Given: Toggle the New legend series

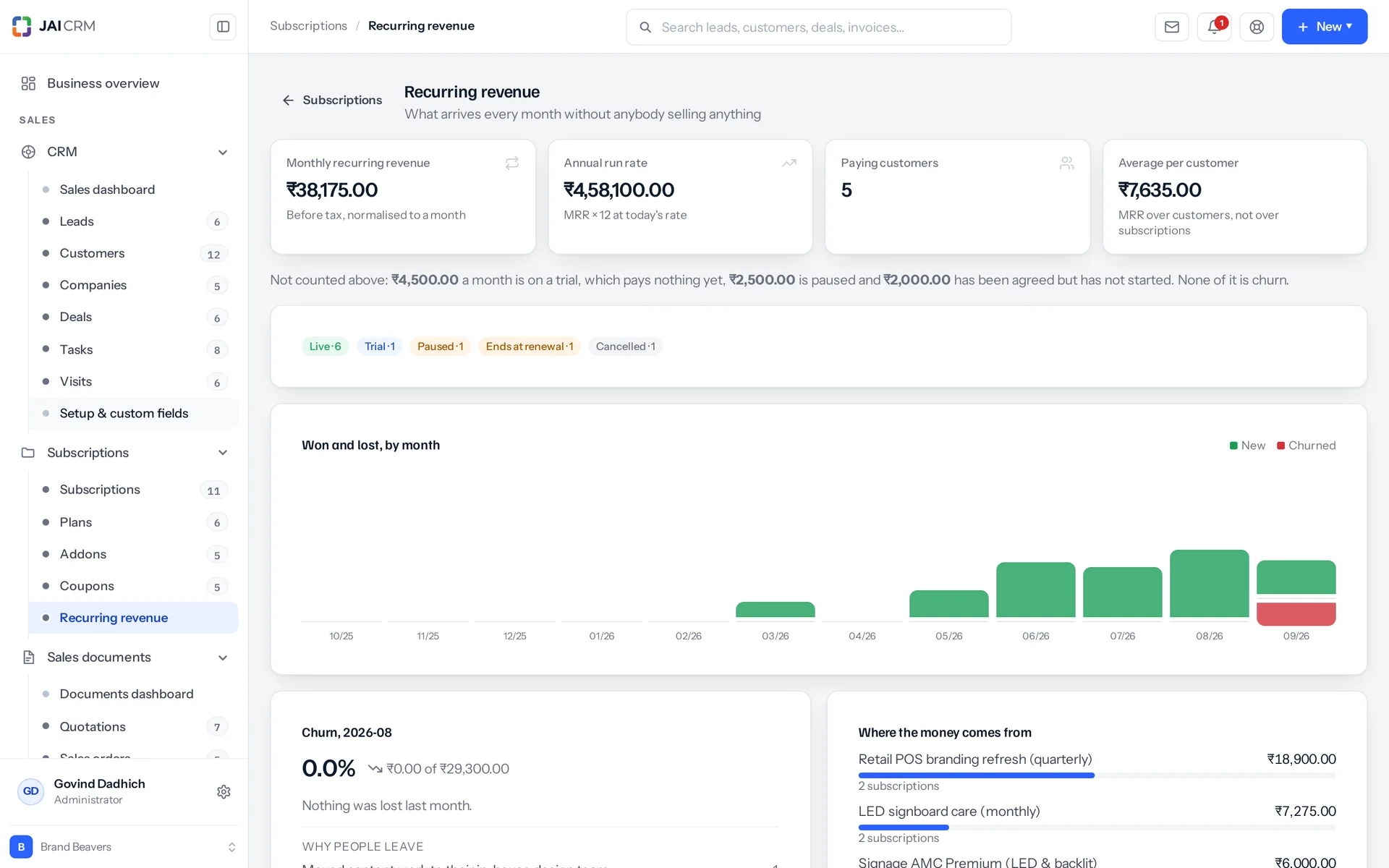Looking at the screenshot, I should click(1247, 446).
